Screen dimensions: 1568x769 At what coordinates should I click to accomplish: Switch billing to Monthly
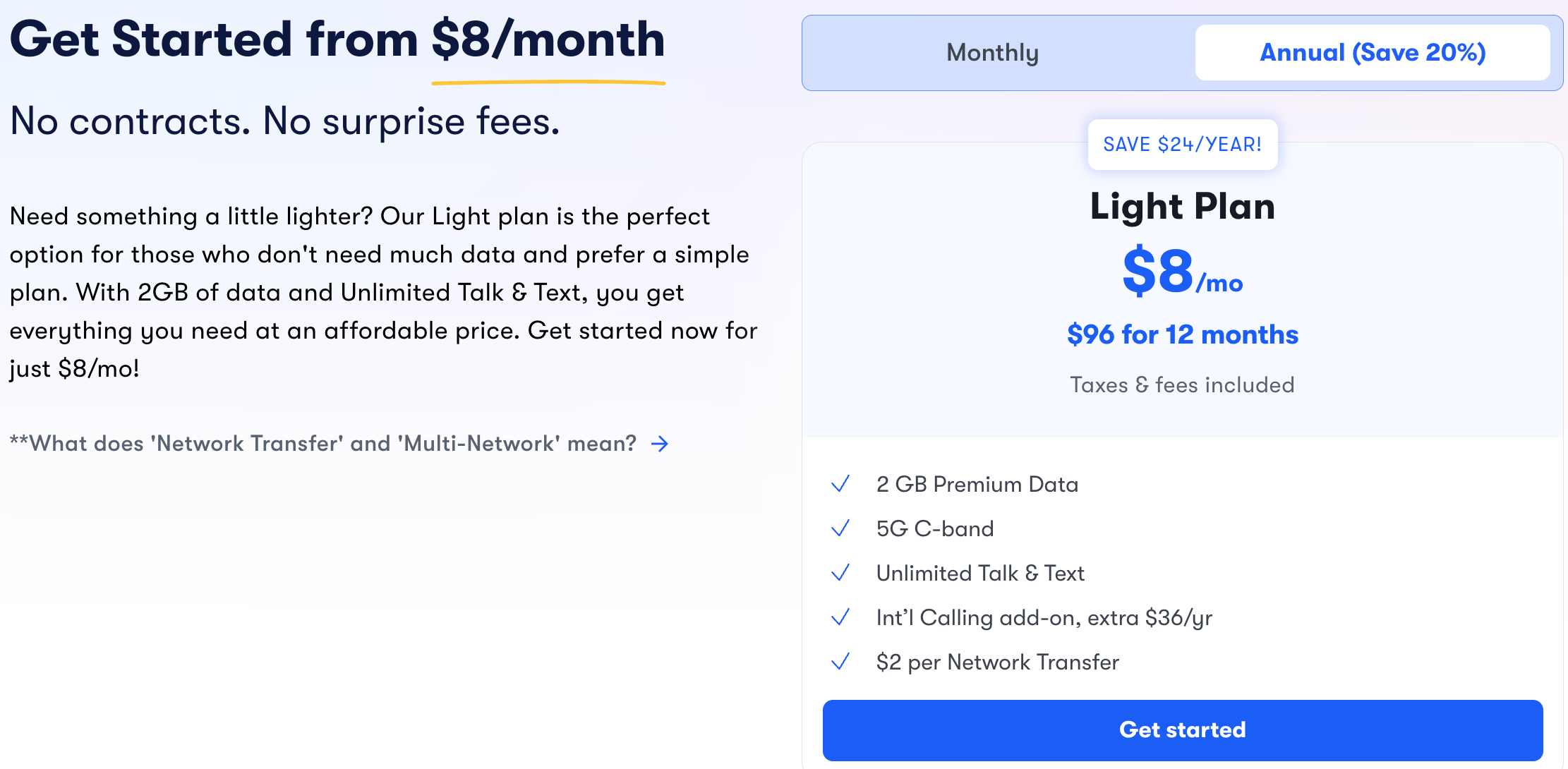coord(992,53)
